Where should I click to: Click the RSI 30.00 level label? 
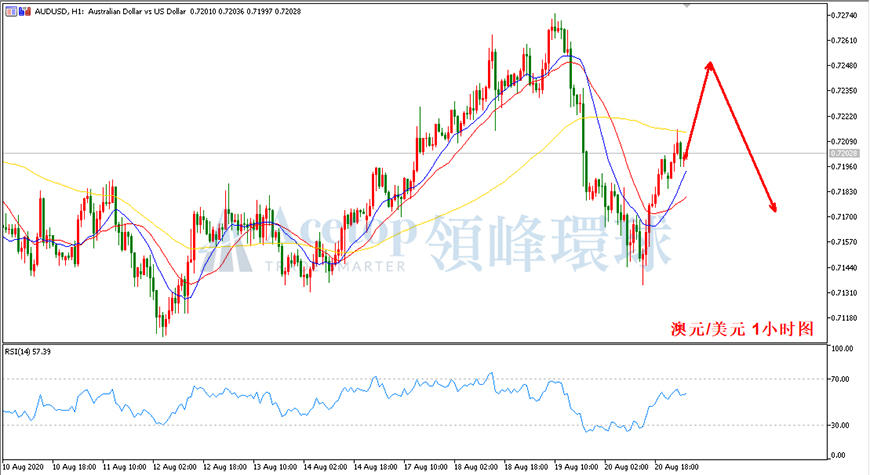(x=840, y=425)
